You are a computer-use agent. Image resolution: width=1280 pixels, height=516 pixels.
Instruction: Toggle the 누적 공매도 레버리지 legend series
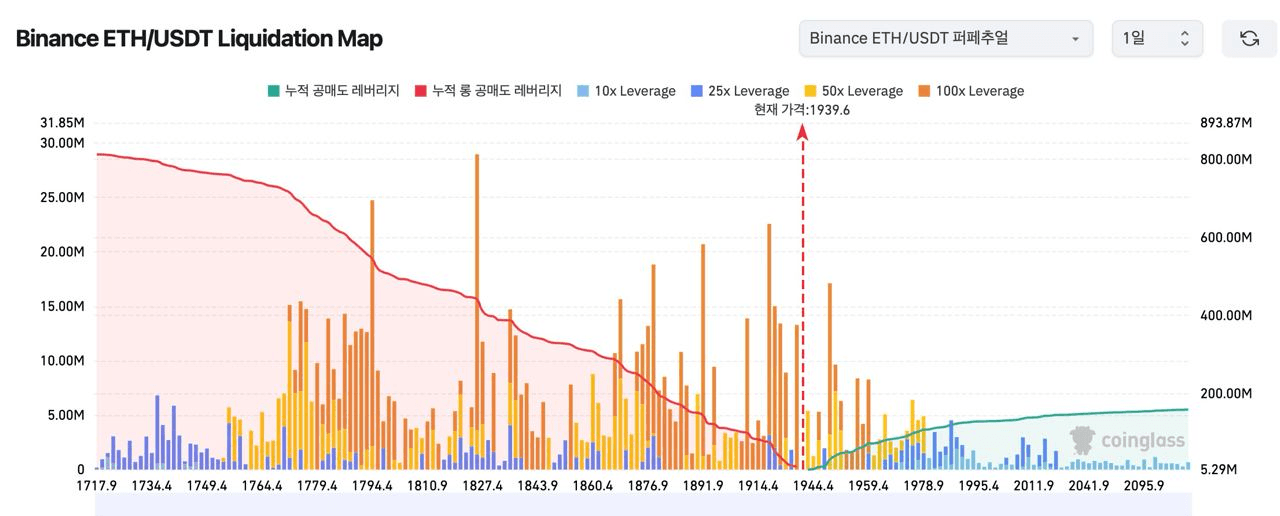pyautogui.click(x=332, y=91)
